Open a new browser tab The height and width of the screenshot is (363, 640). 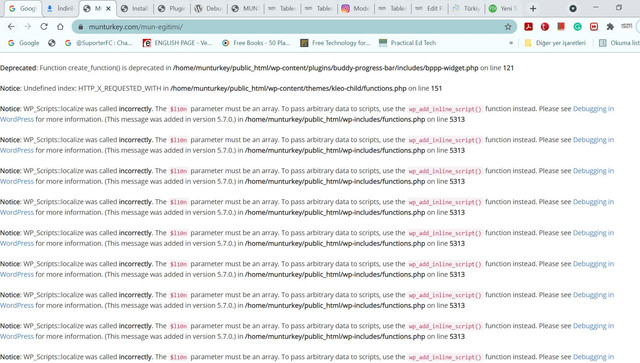(533, 8)
